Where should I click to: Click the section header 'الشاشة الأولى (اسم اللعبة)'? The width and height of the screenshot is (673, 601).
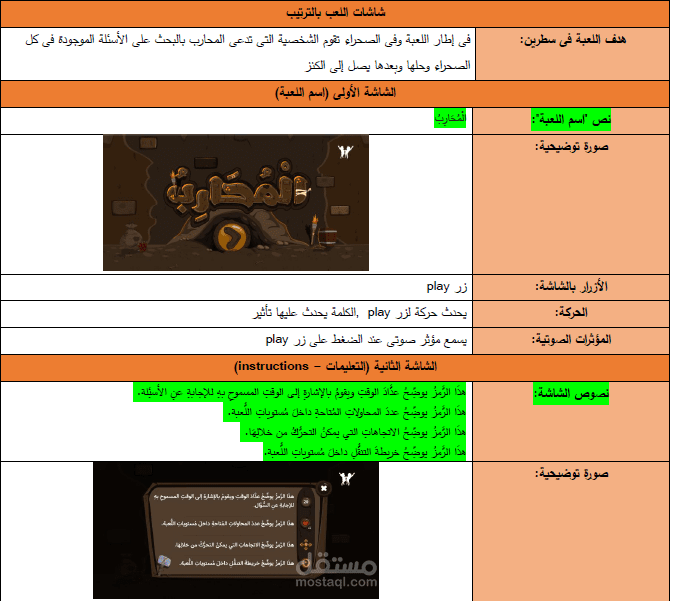click(x=336, y=93)
